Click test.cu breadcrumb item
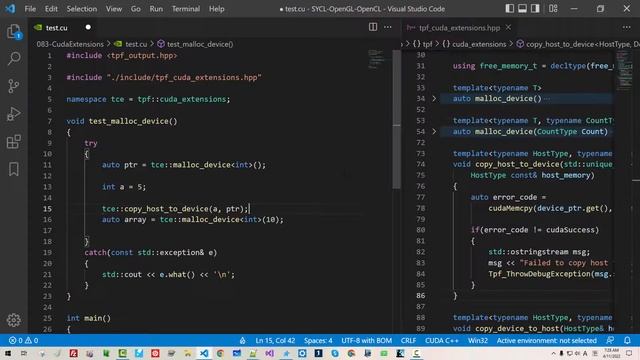640x360 pixels. [136, 44]
